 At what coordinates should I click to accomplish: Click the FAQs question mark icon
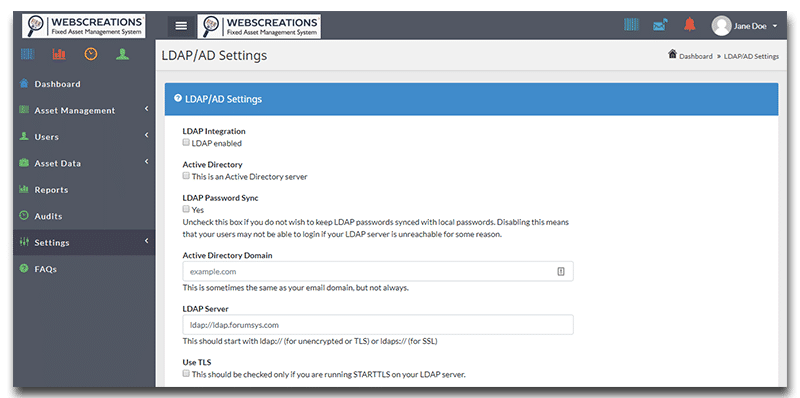click(x=23, y=268)
